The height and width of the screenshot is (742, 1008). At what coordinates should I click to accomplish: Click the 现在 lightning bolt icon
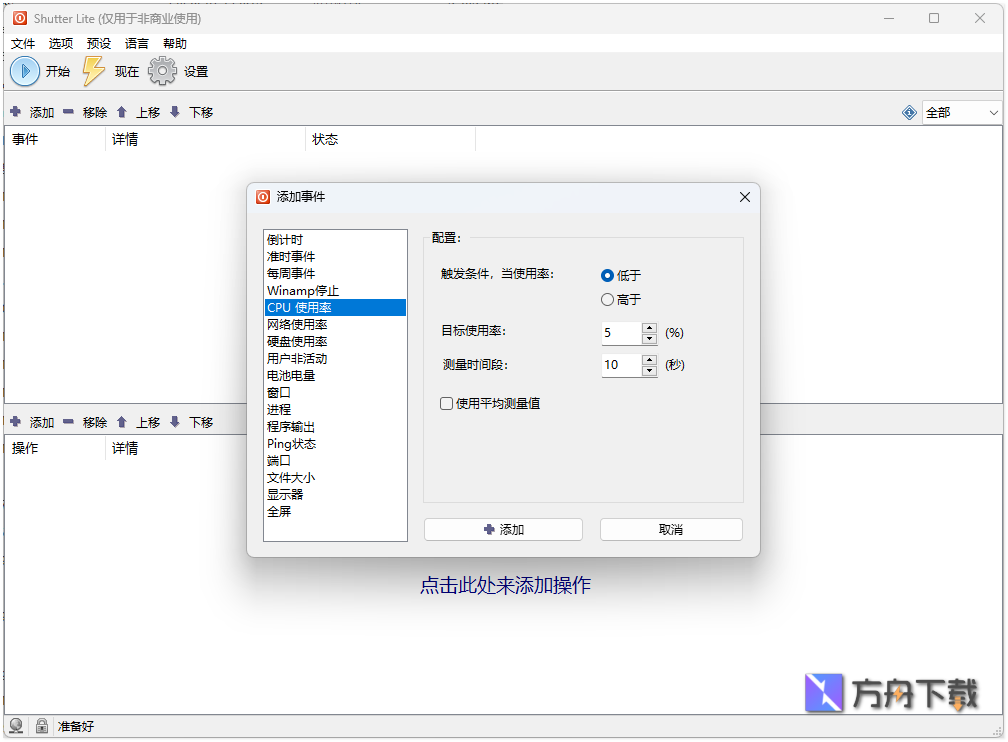pos(93,70)
